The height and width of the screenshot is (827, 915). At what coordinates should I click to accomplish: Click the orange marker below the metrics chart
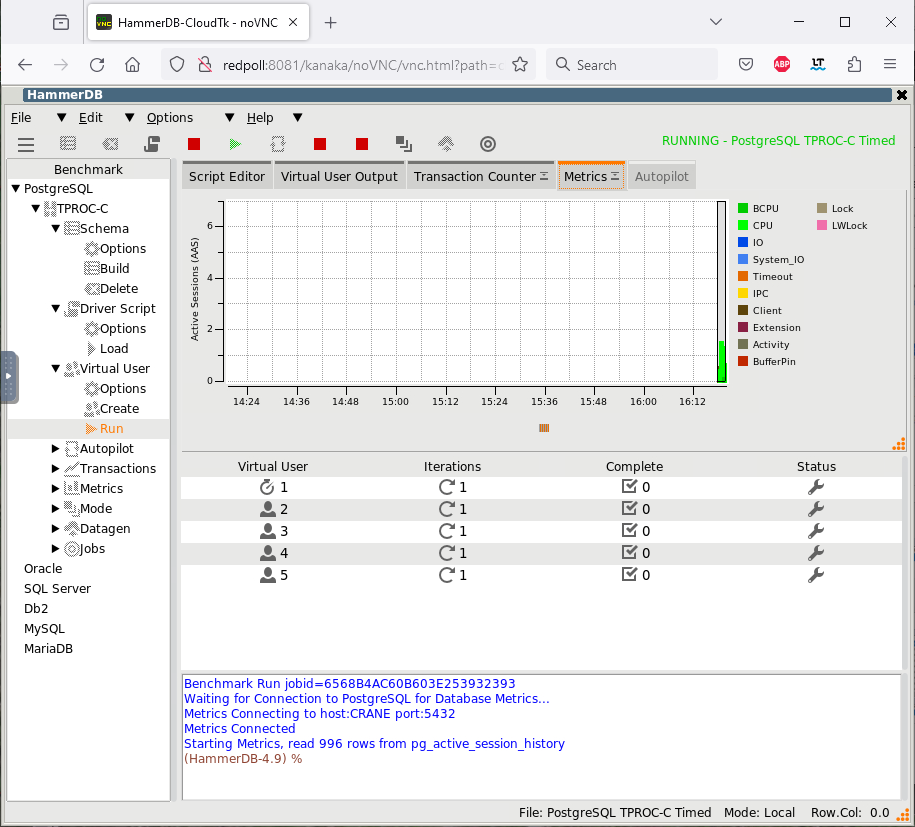[544, 428]
